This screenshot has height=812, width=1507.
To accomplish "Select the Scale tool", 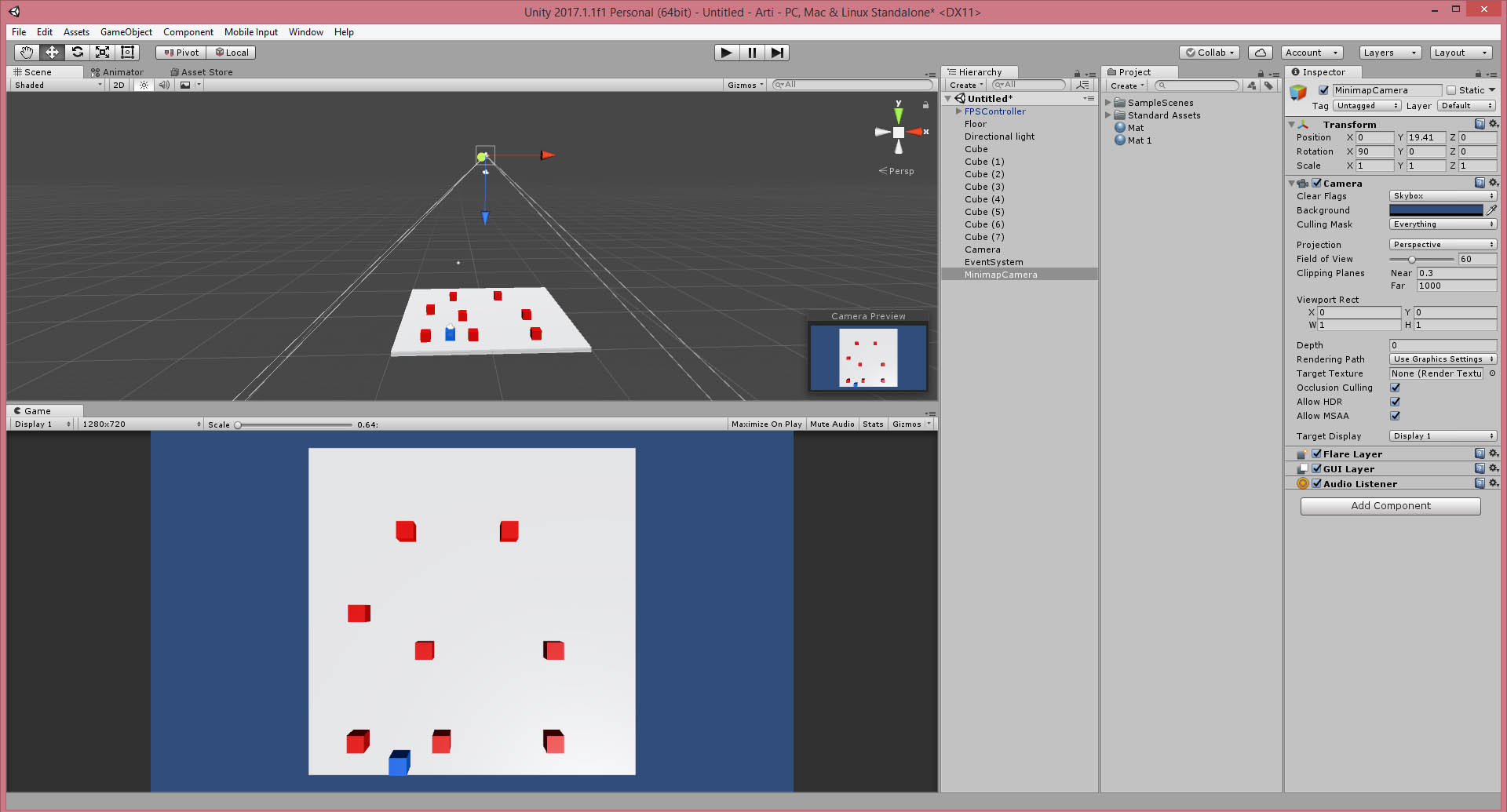I will [102, 53].
